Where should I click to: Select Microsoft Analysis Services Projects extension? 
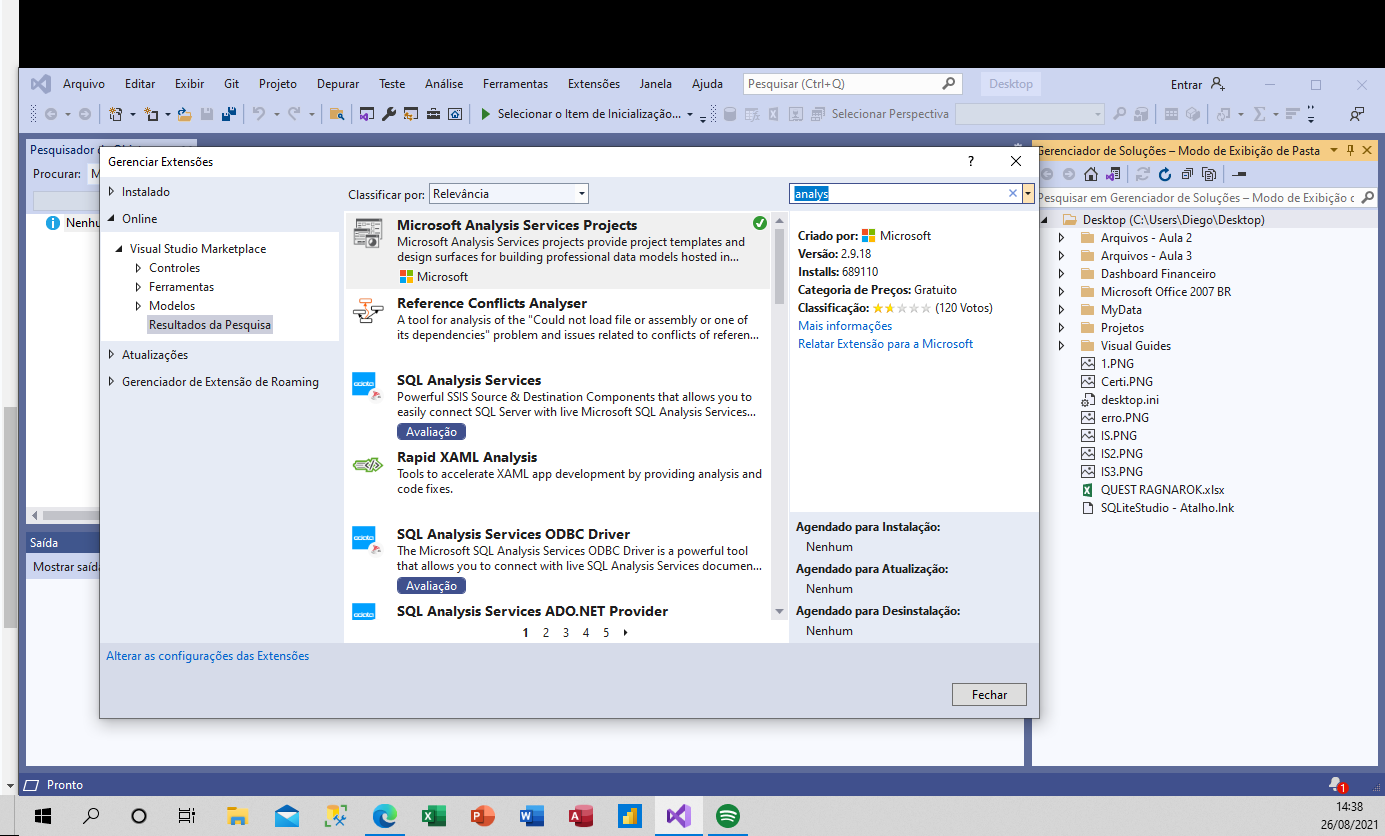[559, 251]
